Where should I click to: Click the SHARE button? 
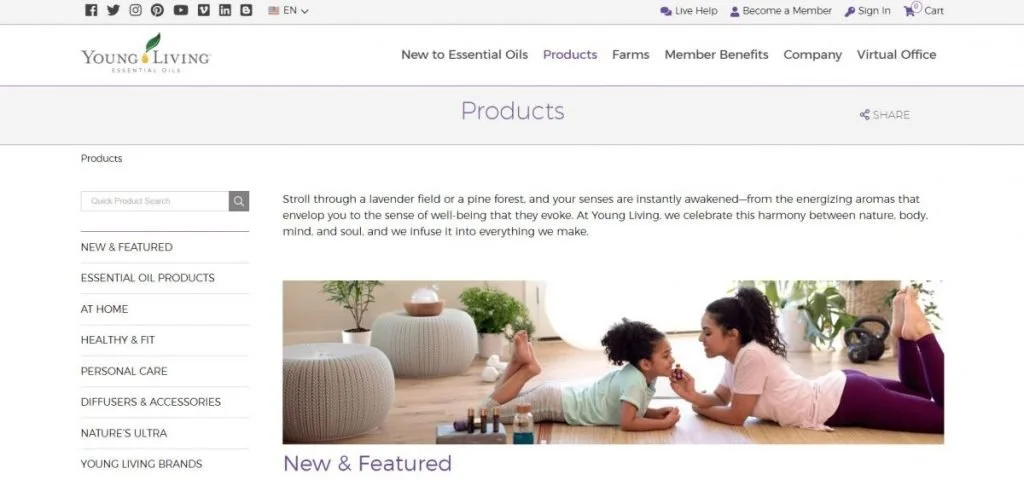point(884,115)
